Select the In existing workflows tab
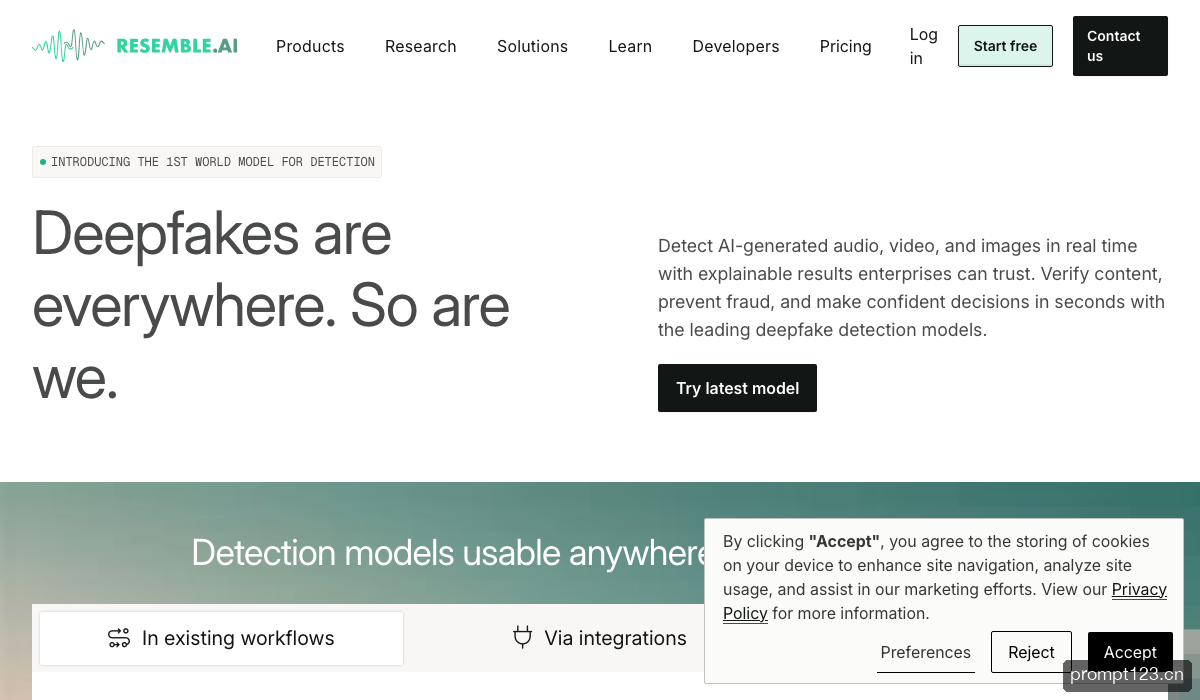The image size is (1200, 700). point(221,638)
